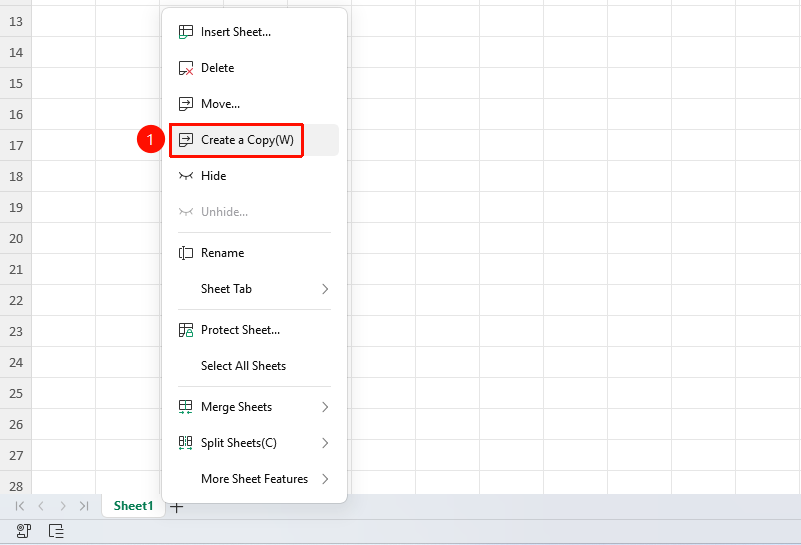Expand the Sheet Tab arrow chevron

coord(325,289)
